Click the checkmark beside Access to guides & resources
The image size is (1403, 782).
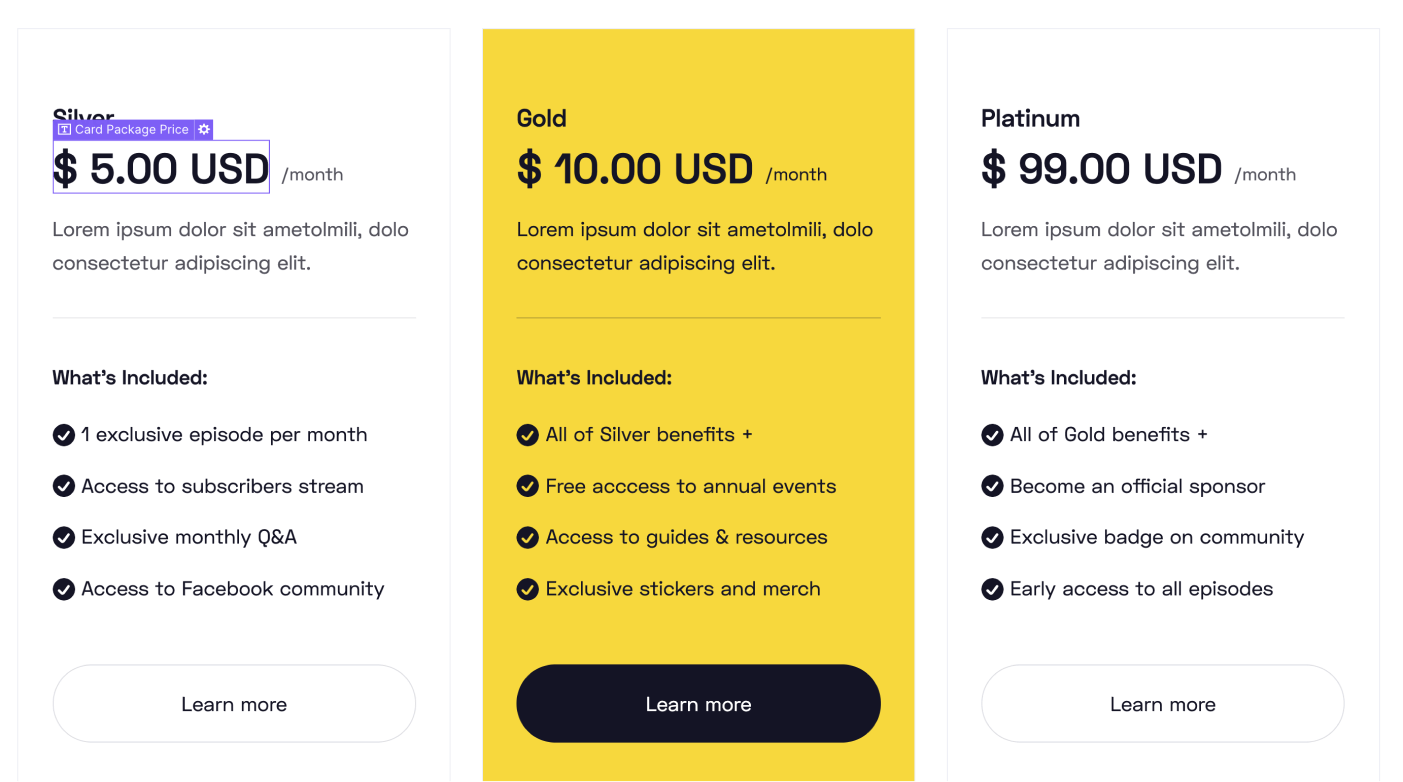(528, 537)
